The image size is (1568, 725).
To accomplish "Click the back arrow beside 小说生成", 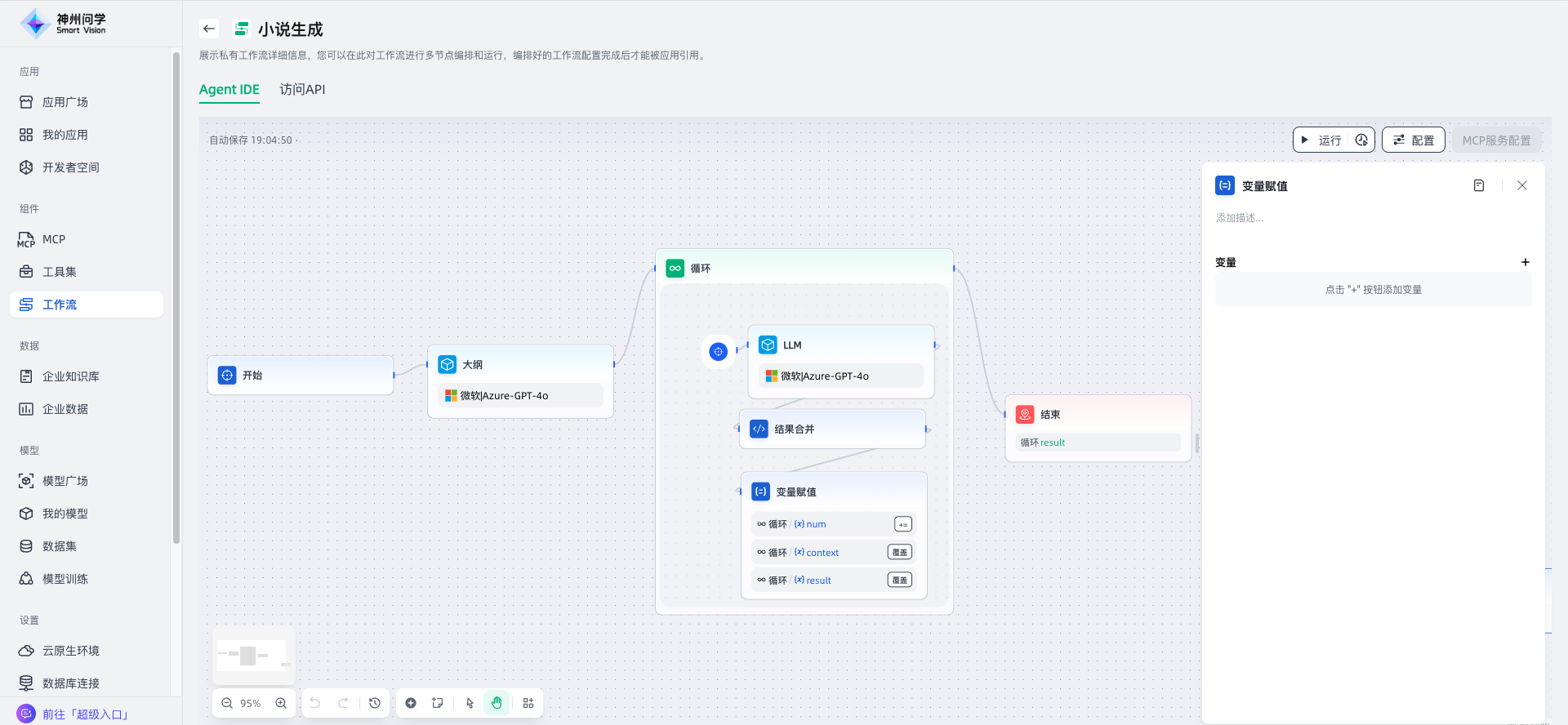I will (x=209, y=29).
